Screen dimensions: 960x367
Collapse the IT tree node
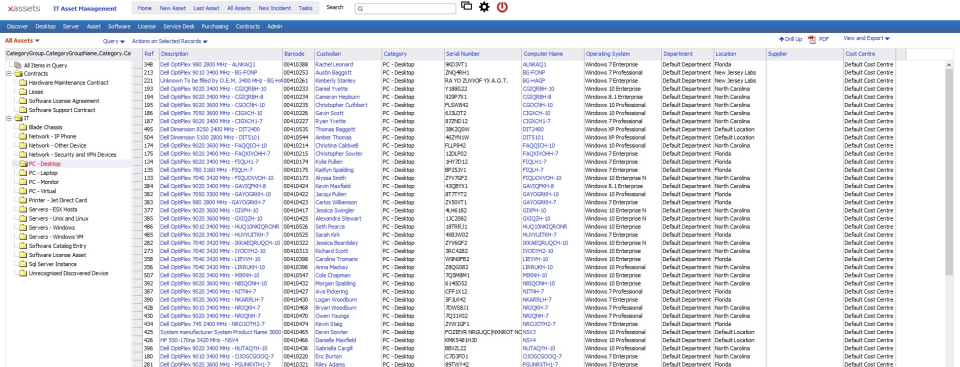(9, 119)
